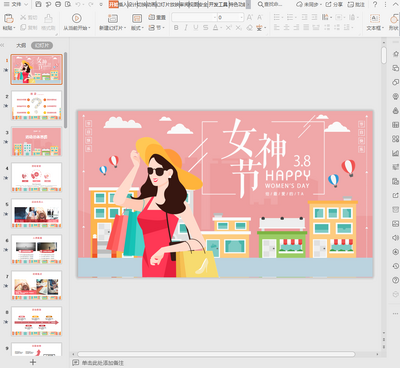Viewport: 400px width, 368px height.
Task: Open the Section (节) dropdown
Action: [156, 28]
